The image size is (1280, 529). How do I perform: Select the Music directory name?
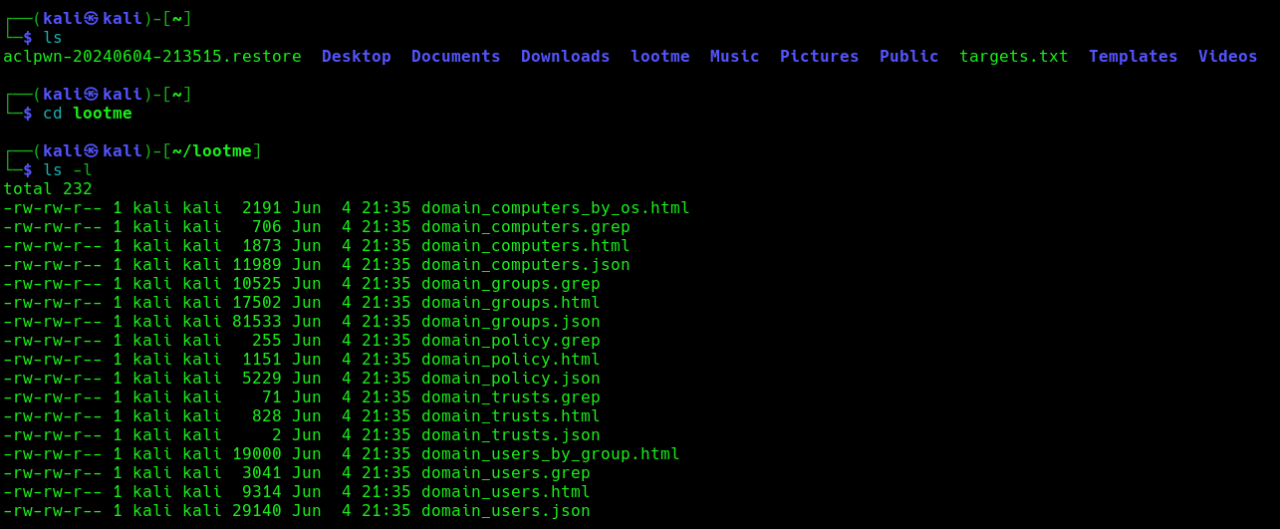coord(735,56)
